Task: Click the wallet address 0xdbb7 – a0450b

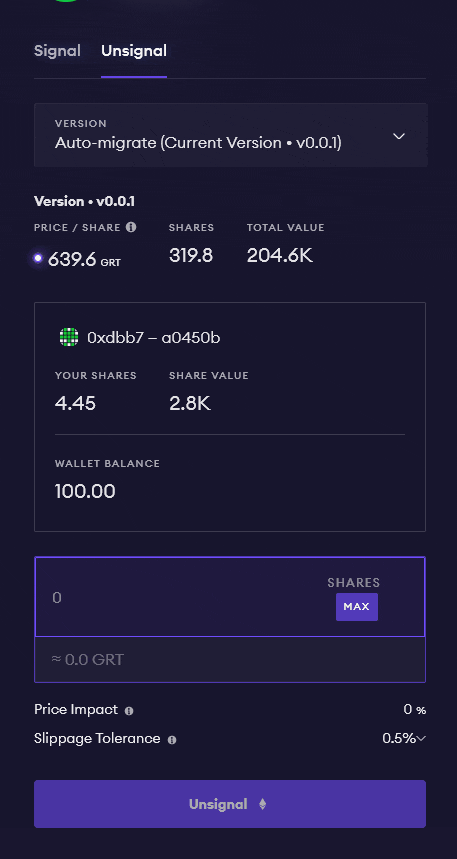Action: point(153,338)
